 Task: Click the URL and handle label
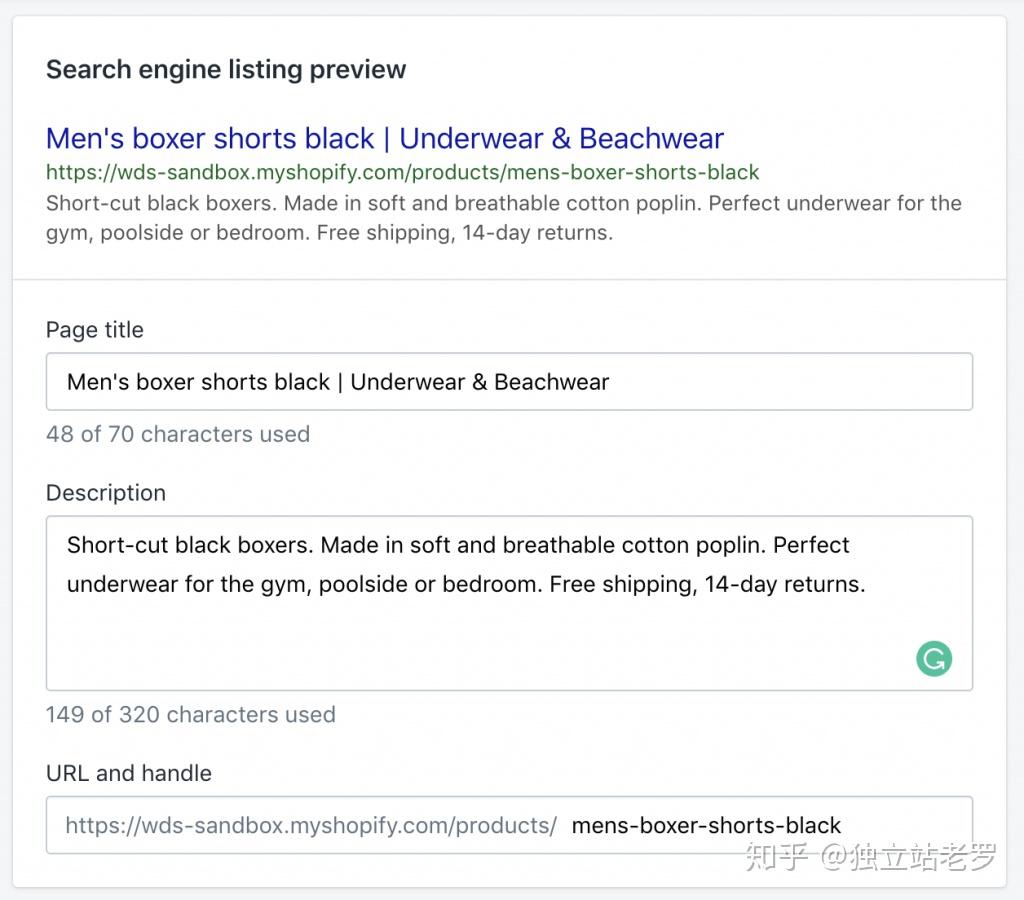[129, 773]
